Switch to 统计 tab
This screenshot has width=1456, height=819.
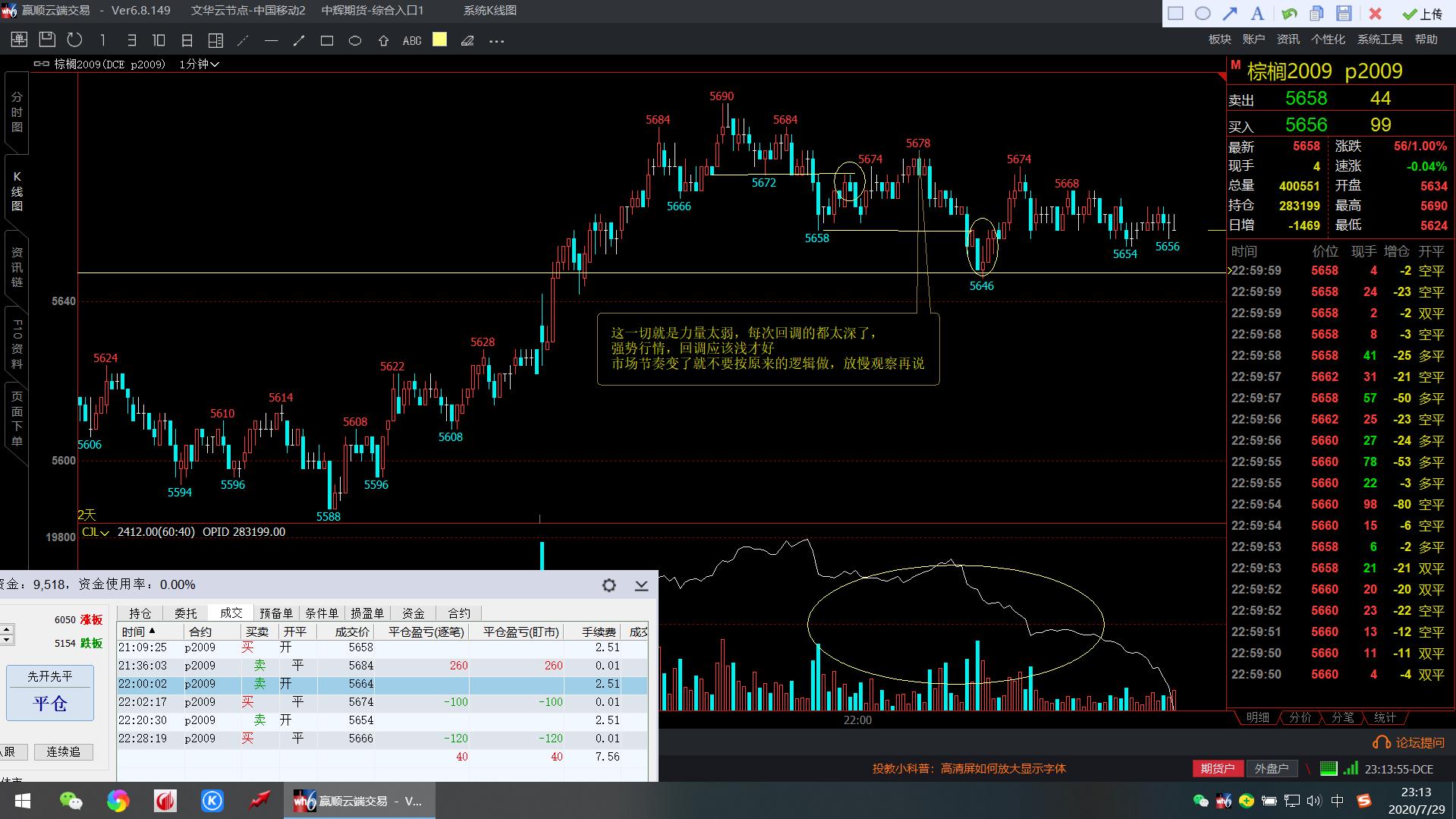1385,717
